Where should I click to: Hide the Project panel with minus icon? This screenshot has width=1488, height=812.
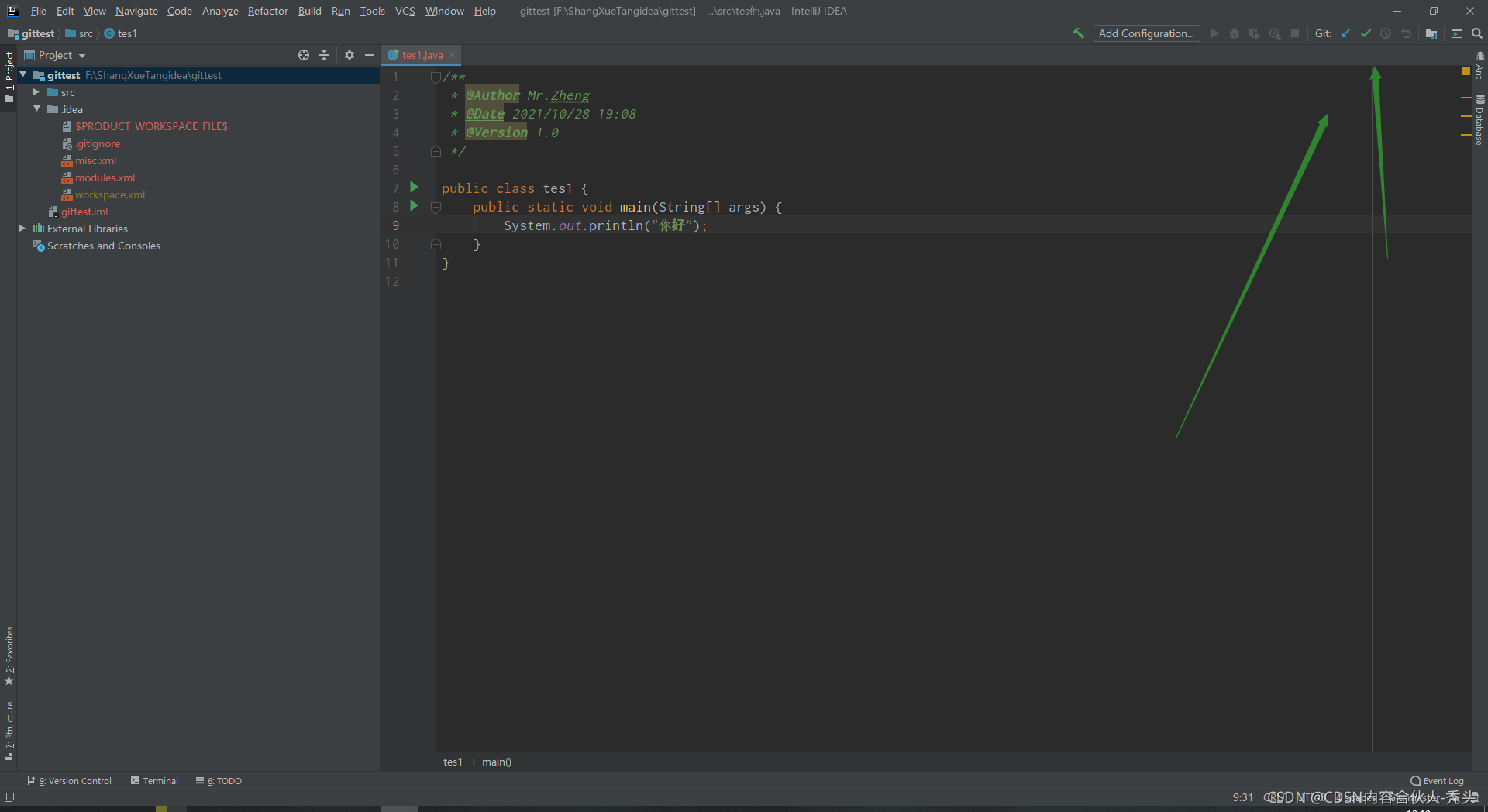[370, 55]
